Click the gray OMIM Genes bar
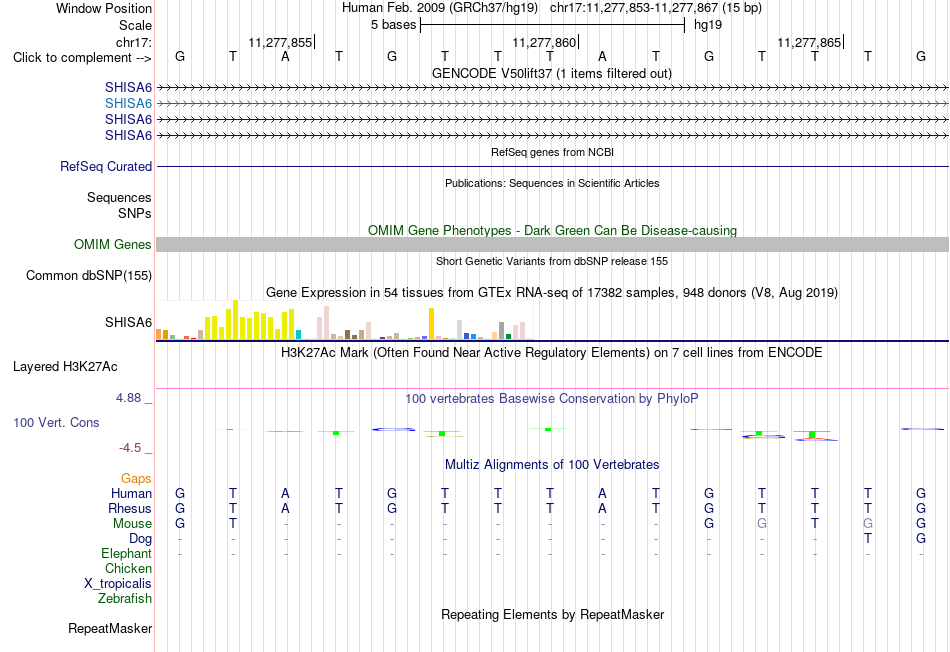The height and width of the screenshot is (652, 950). coord(552,245)
